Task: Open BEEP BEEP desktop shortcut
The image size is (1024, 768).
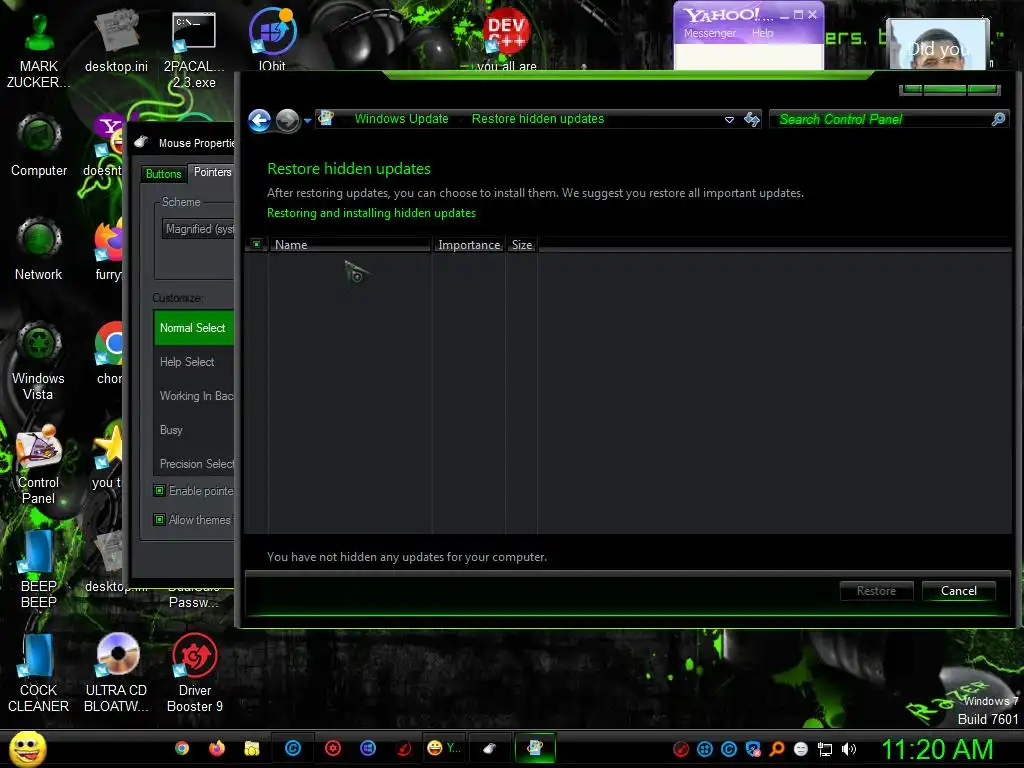Action: coord(39,569)
